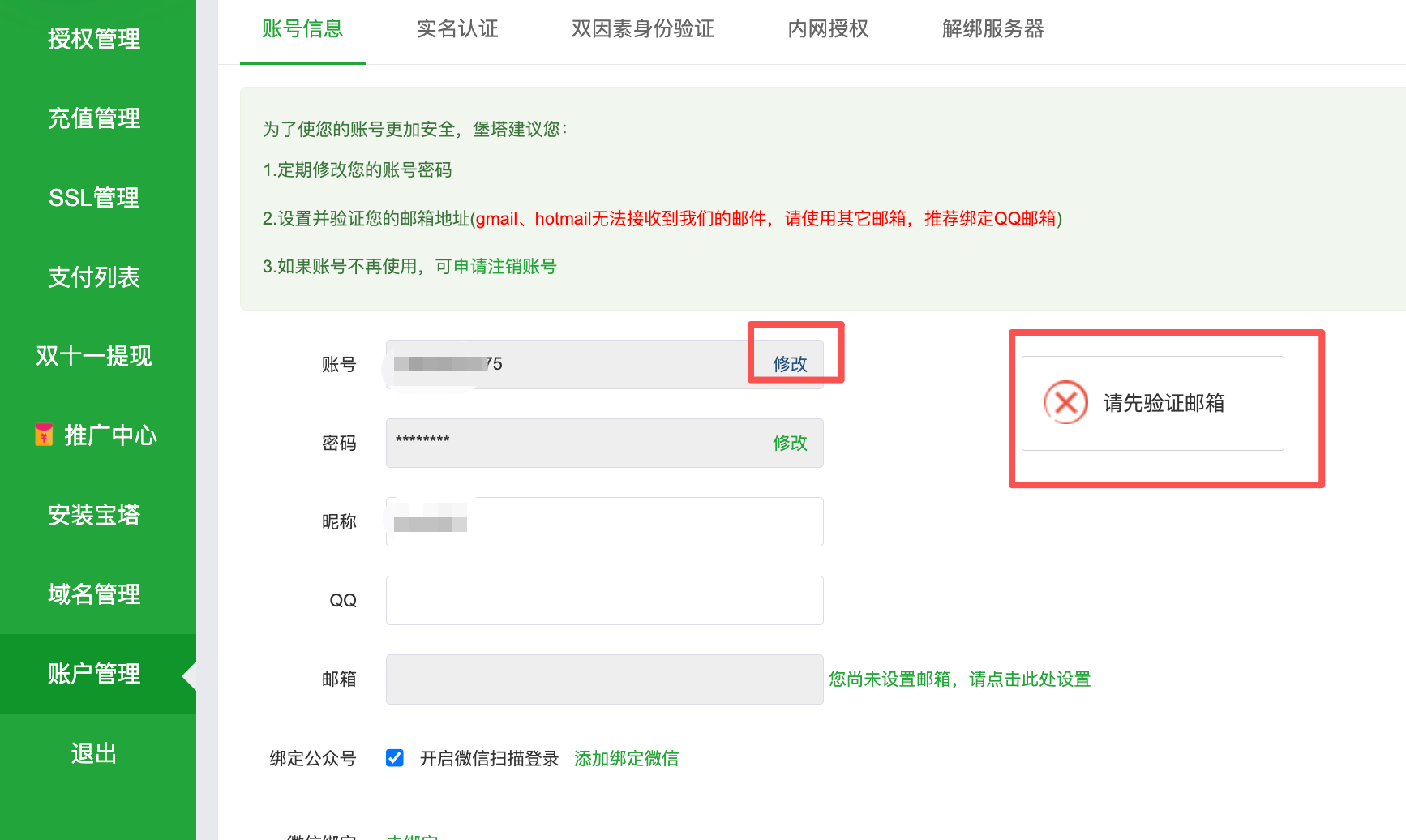
Task: Open the SSL管理 section
Action: pos(94,198)
